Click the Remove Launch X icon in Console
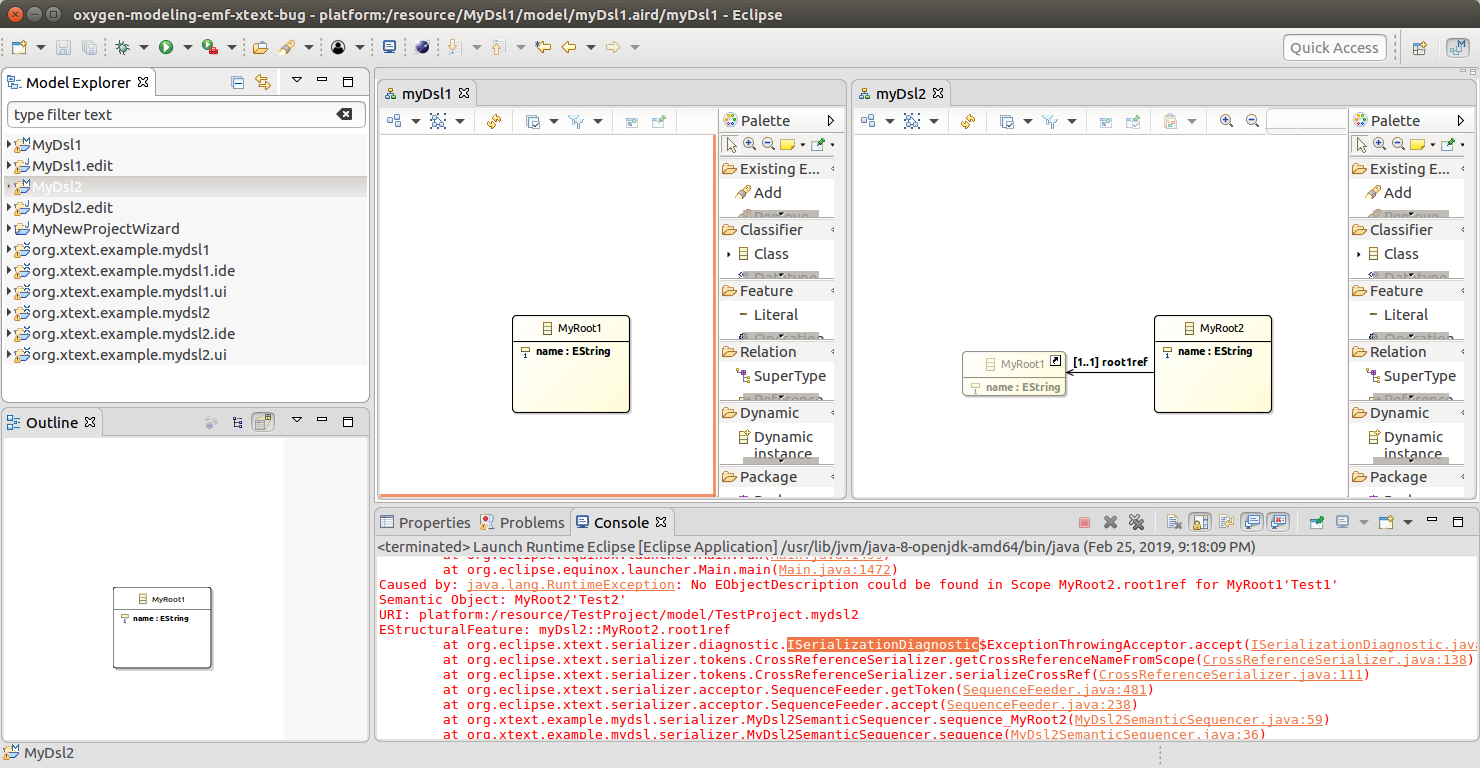This screenshot has width=1480, height=768. pyautogui.click(x=1110, y=522)
